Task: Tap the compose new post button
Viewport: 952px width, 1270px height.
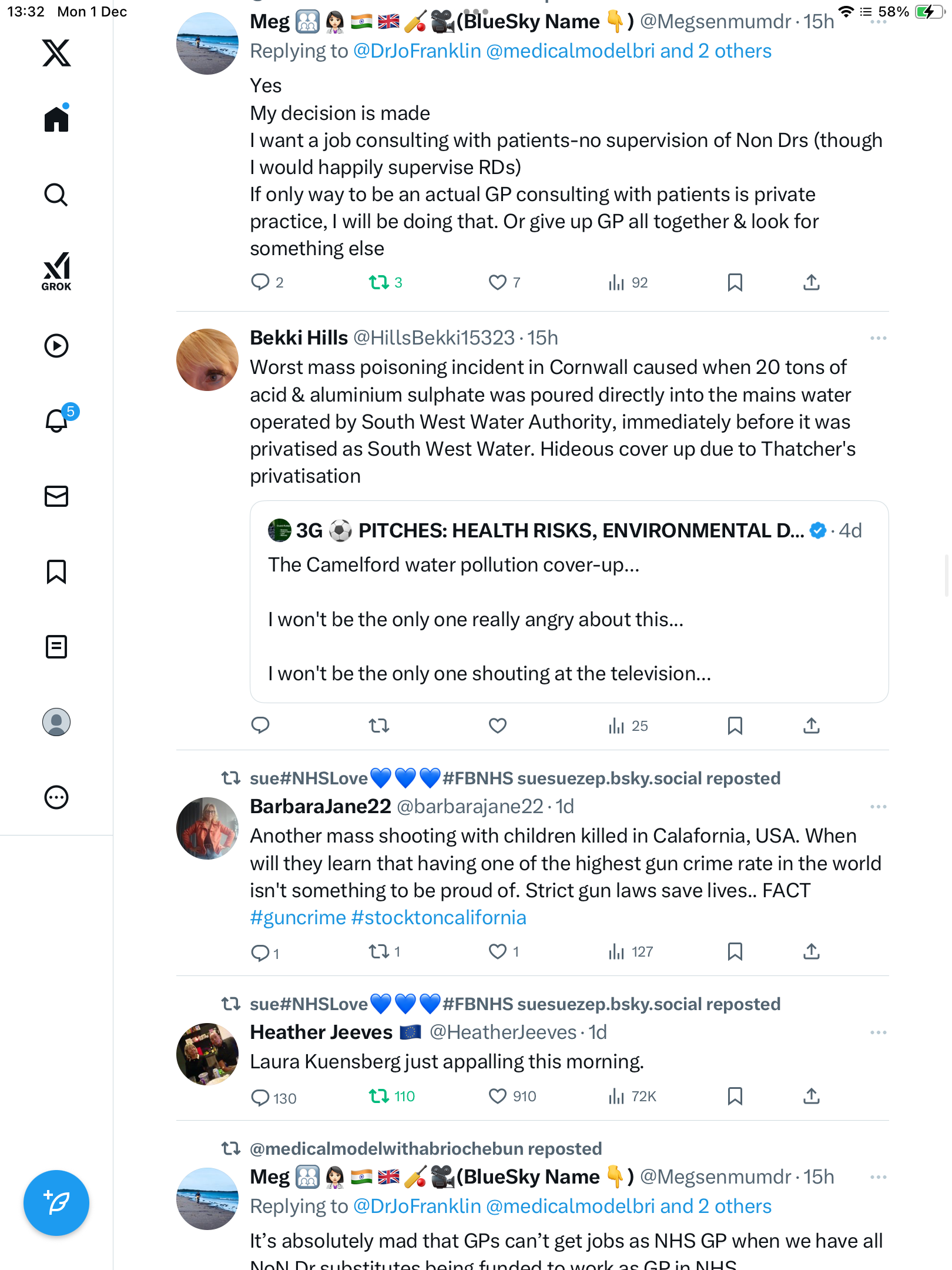Action: 56,1203
